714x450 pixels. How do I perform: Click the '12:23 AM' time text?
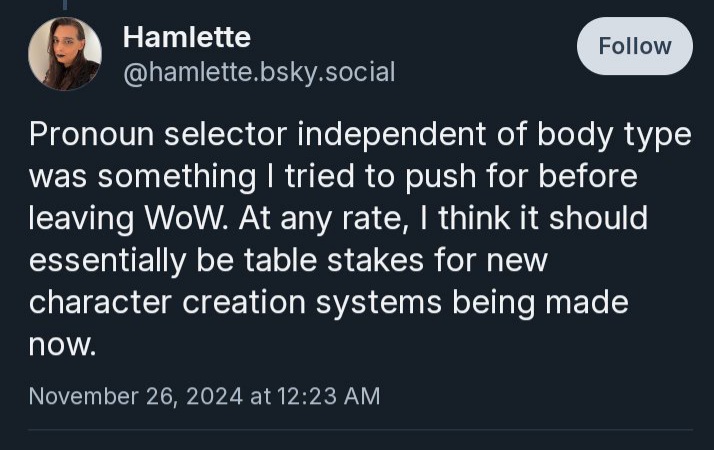(328, 396)
